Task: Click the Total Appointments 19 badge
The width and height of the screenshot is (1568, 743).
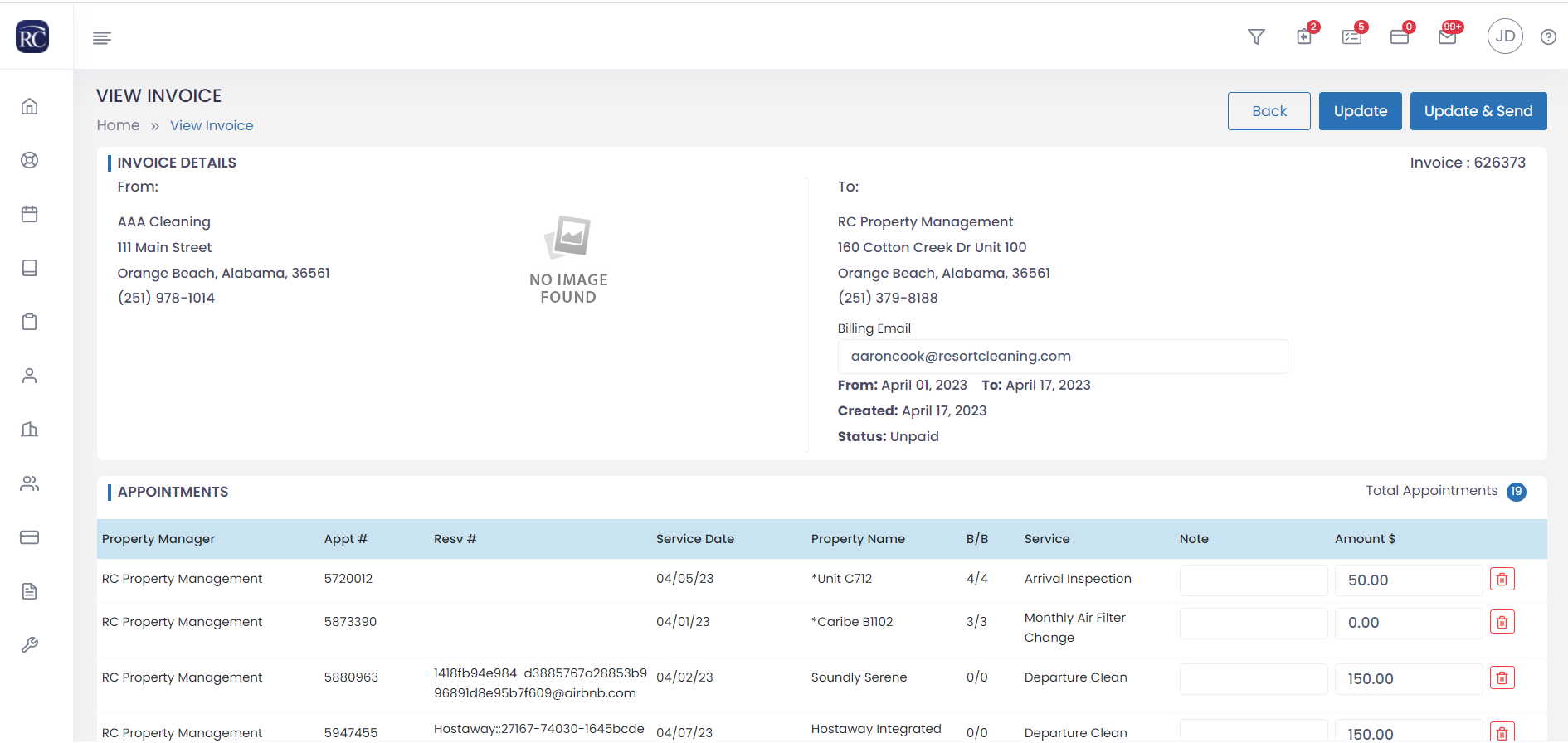Action: point(1516,492)
